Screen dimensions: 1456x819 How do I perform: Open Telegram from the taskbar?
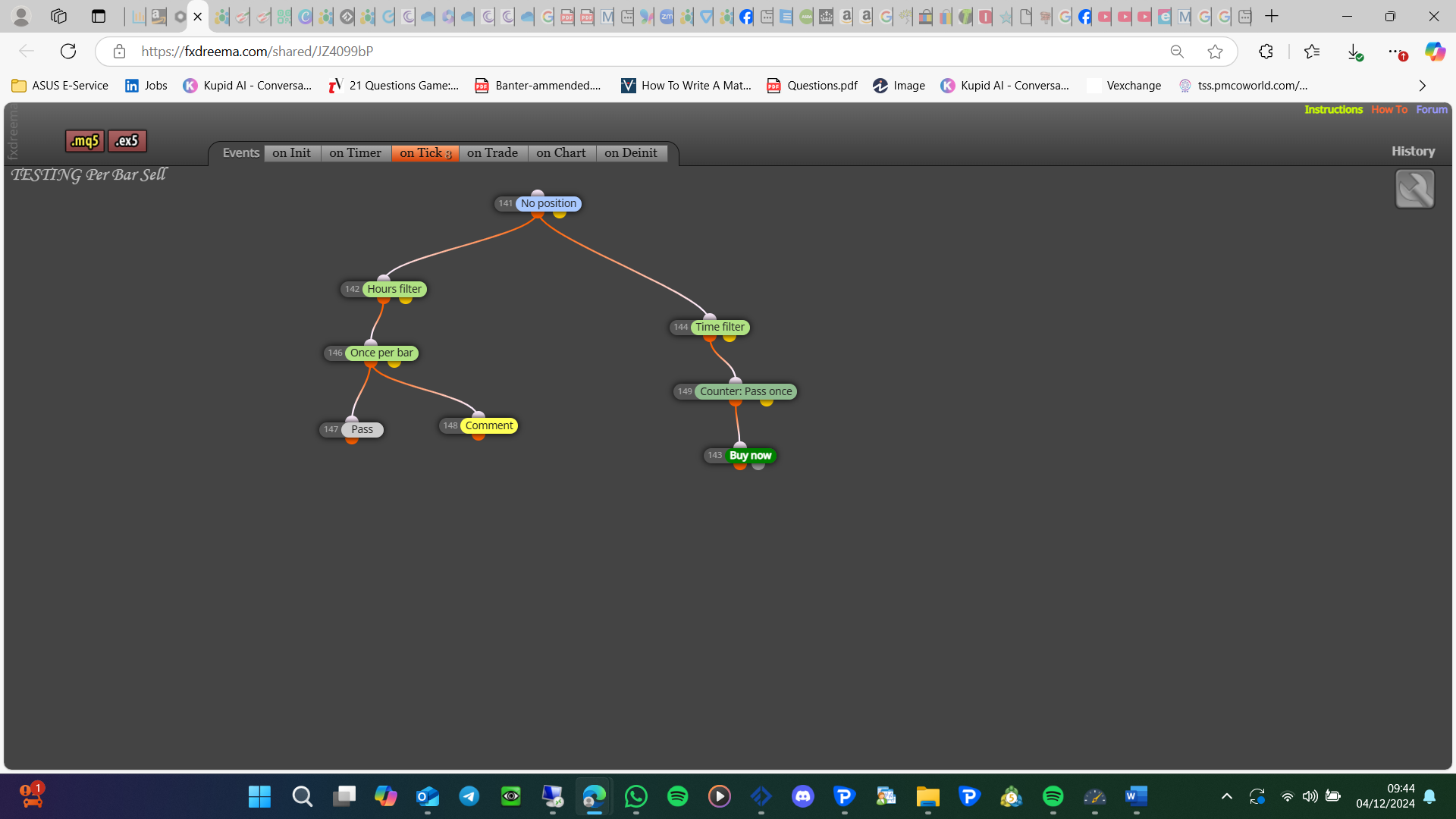click(469, 796)
